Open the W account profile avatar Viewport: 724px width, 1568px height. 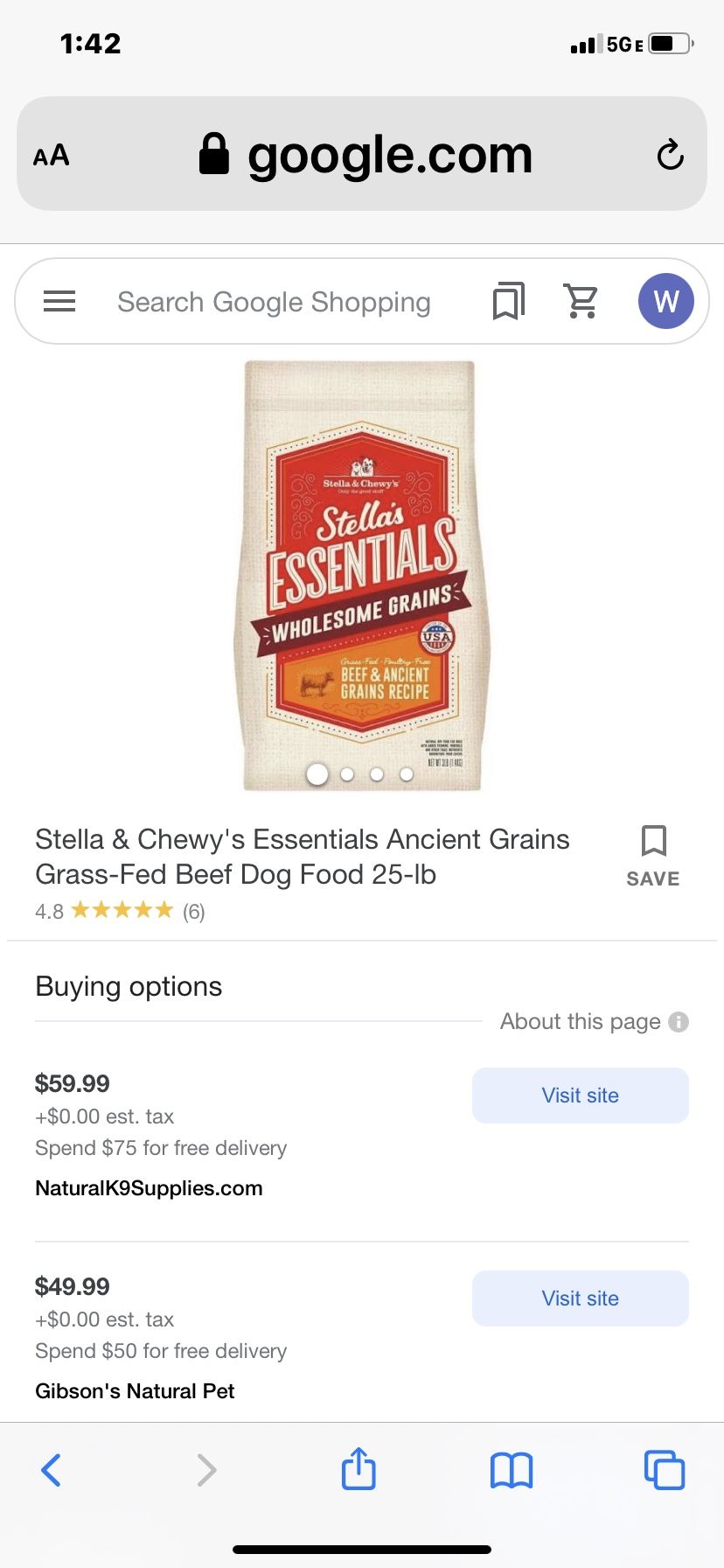(x=665, y=302)
